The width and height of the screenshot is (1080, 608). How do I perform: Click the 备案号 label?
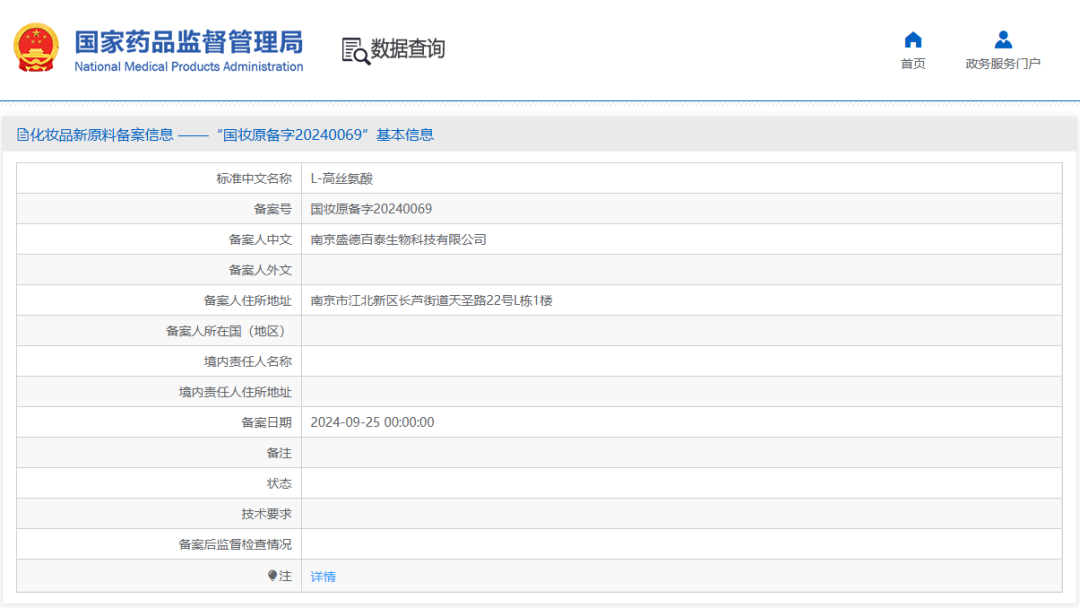pyautogui.click(x=273, y=209)
